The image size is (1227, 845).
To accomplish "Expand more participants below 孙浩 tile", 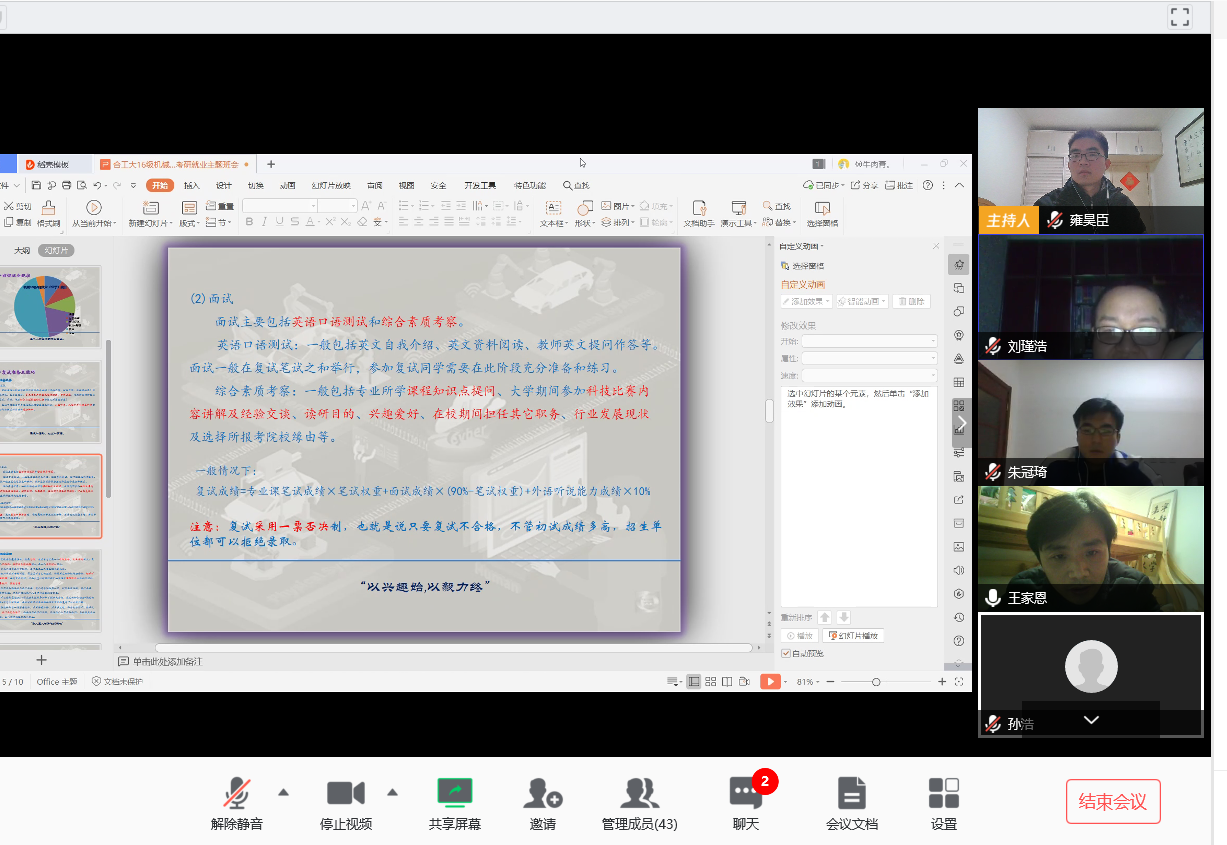I will click(x=1091, y=720).
